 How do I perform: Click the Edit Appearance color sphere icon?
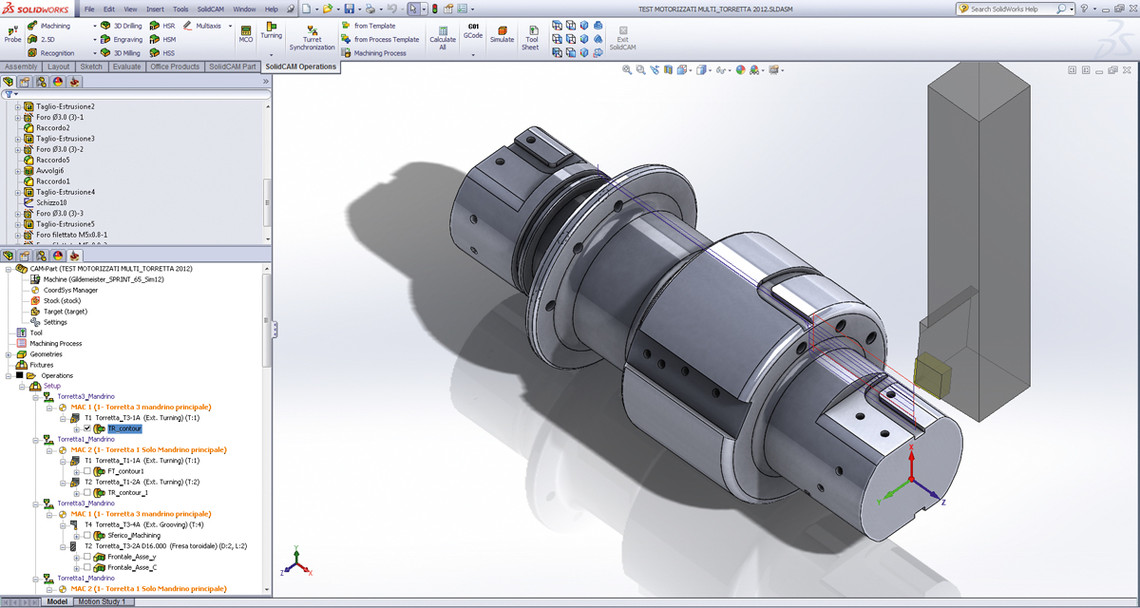pos(741,70)
